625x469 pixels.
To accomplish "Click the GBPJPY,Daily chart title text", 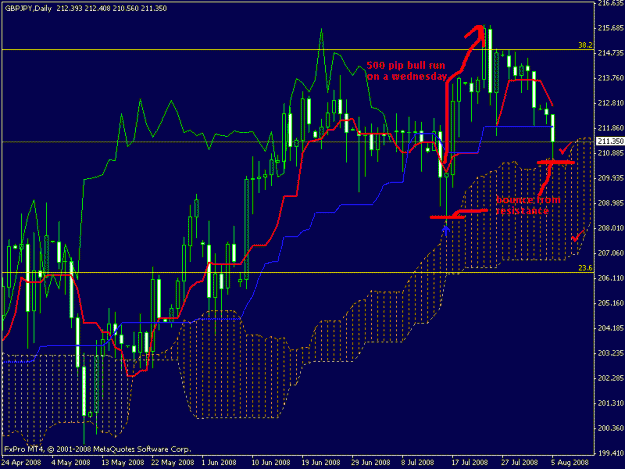I will click(x=28, y=8).
